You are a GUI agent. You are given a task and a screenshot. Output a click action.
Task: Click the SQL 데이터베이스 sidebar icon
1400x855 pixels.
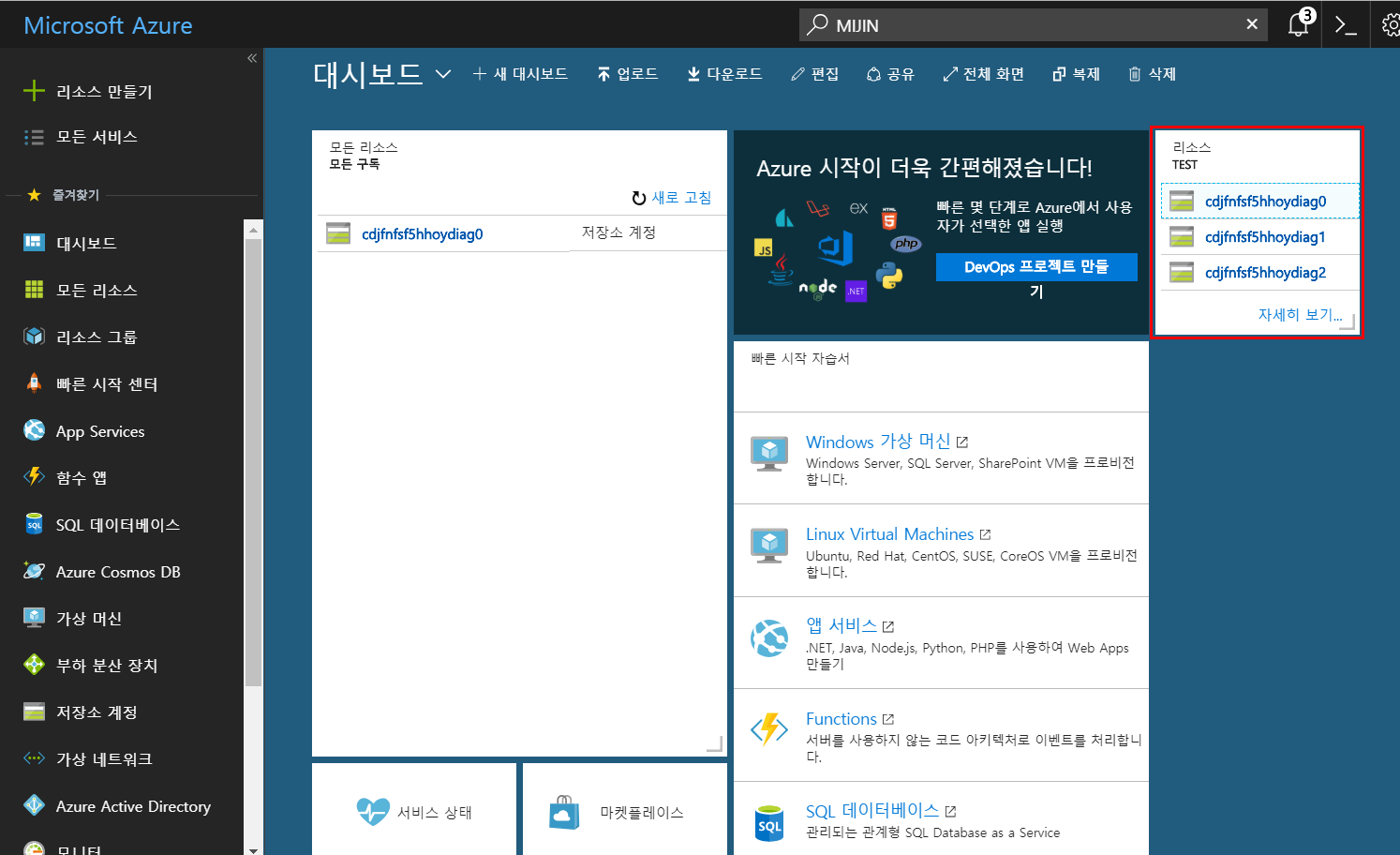click(x=34, y=524)
